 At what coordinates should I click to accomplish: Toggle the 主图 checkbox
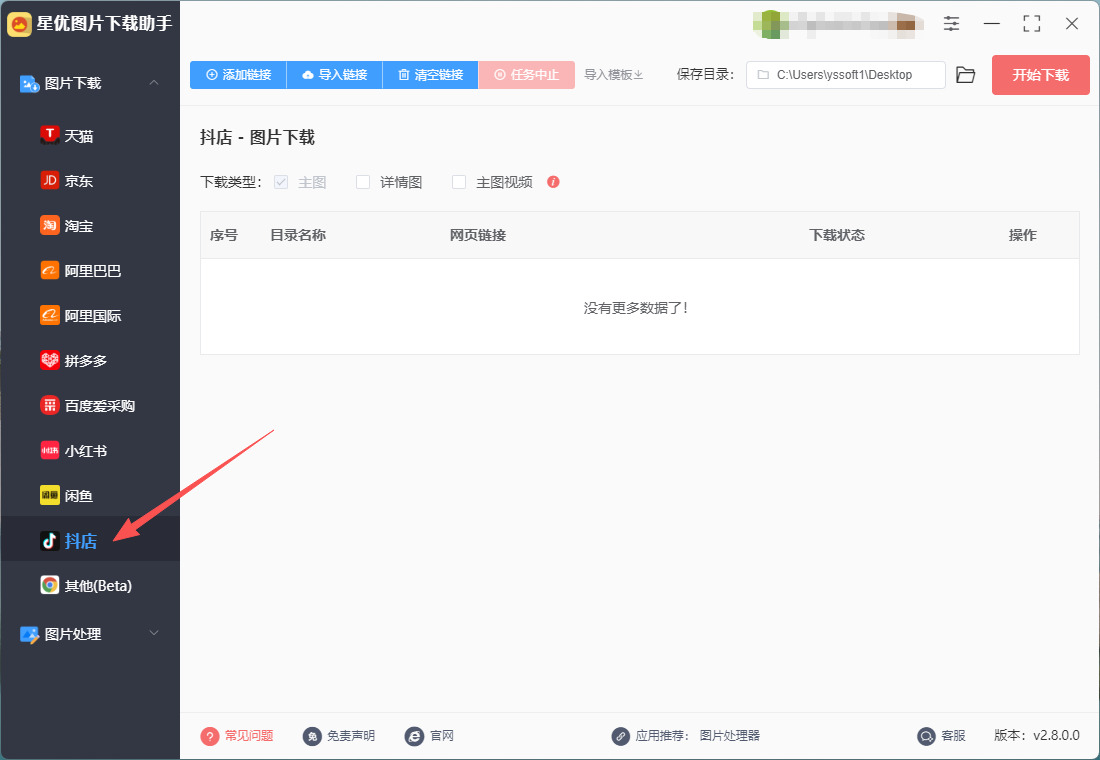click(281, 182)
